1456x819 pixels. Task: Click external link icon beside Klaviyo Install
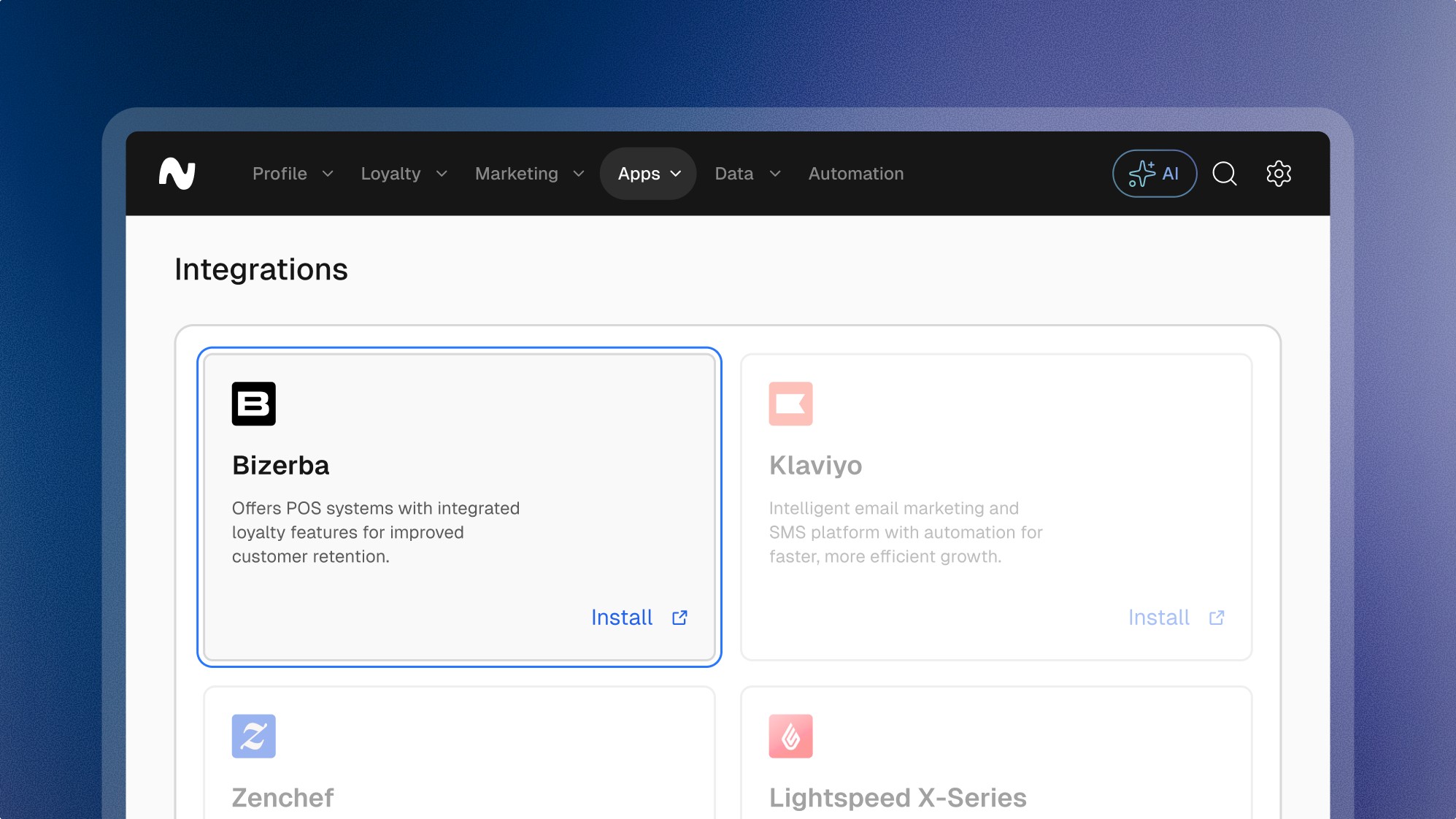[x=1217, y=618]
